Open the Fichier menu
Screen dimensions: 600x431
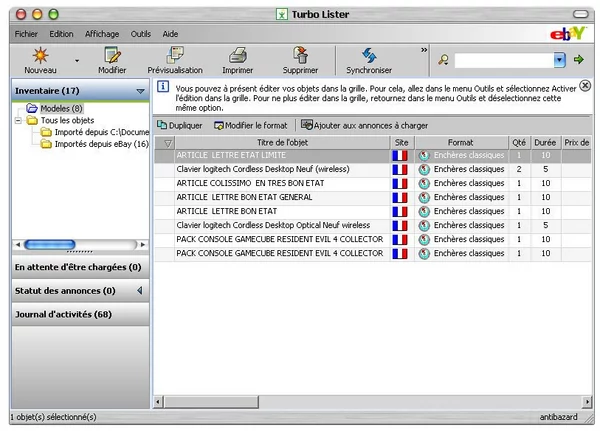coord(26,34)
